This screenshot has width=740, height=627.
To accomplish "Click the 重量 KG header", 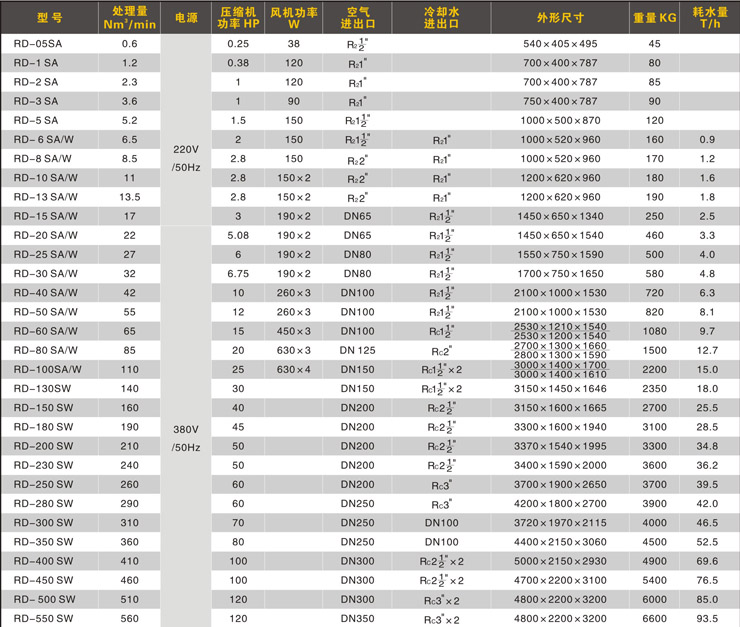I will click(x=654, y=18).
